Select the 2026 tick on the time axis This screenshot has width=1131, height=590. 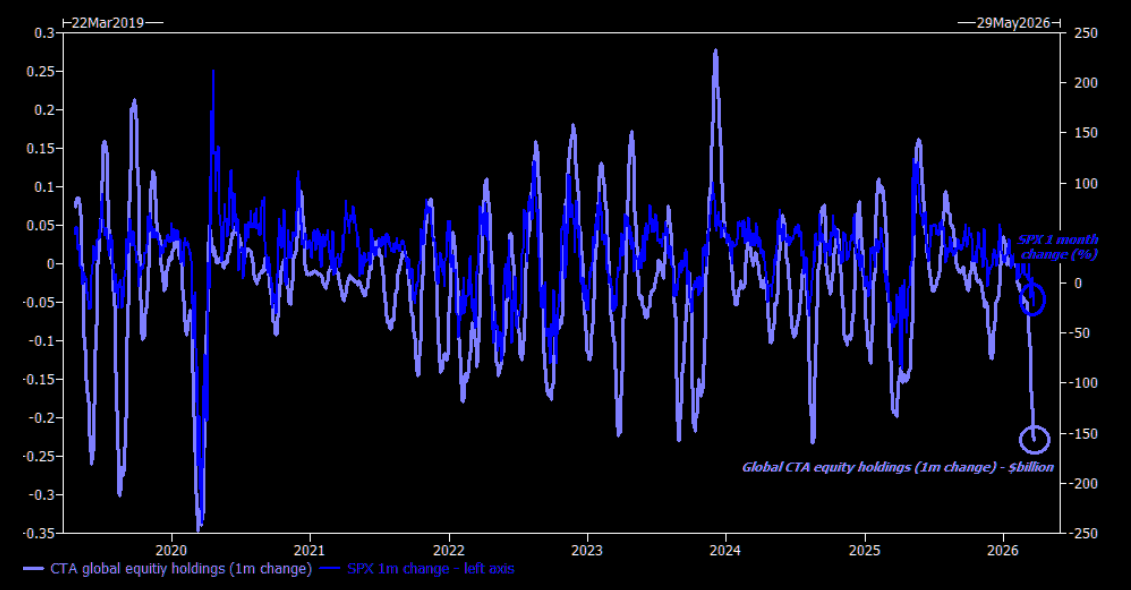coord(1003,549)
